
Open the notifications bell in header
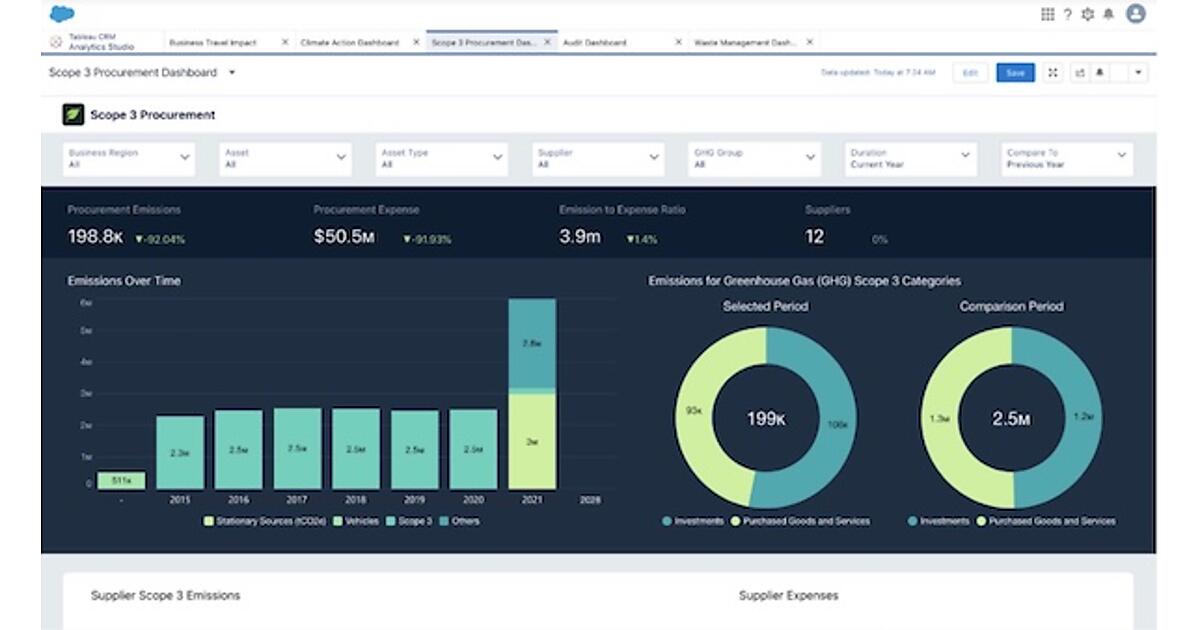coord(1108,14)
